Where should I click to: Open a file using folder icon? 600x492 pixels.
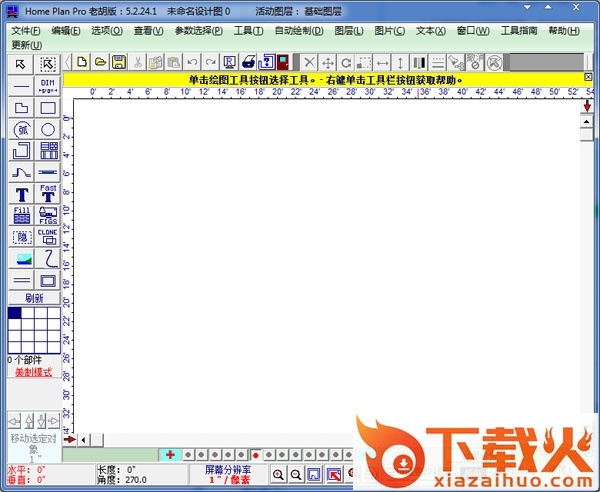tap(100, 62)
